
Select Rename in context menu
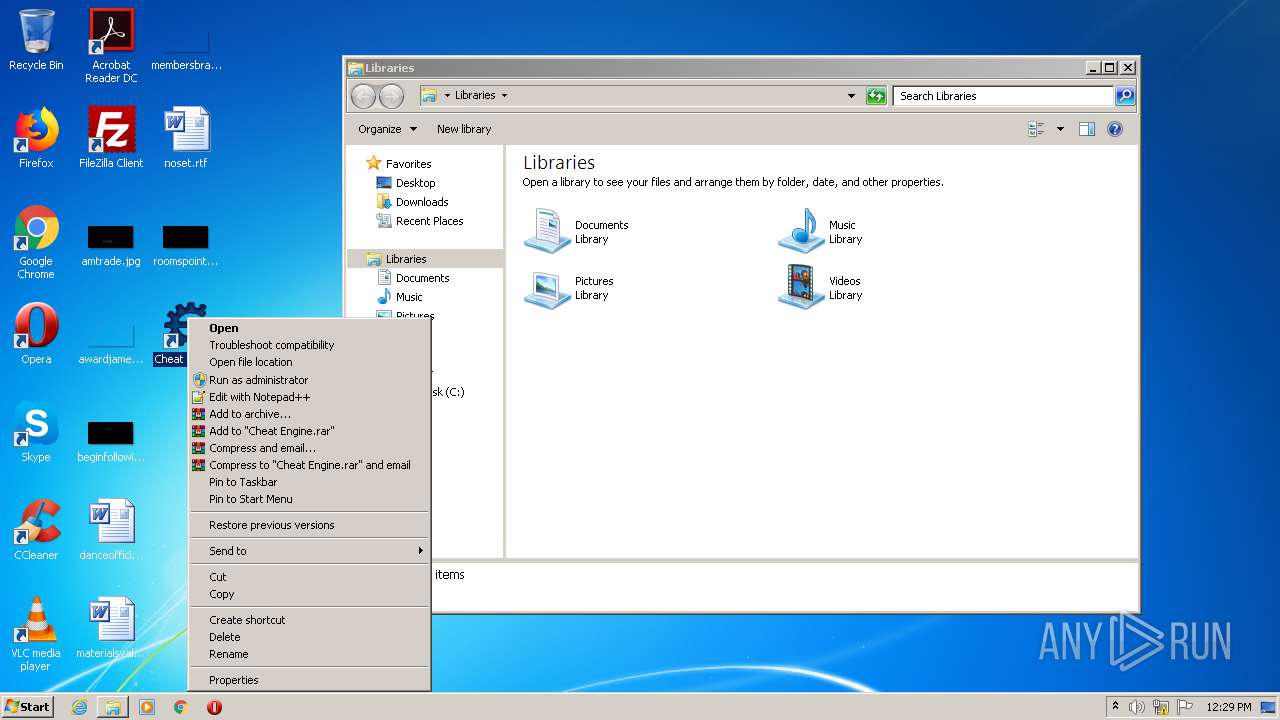click(310, 654)
